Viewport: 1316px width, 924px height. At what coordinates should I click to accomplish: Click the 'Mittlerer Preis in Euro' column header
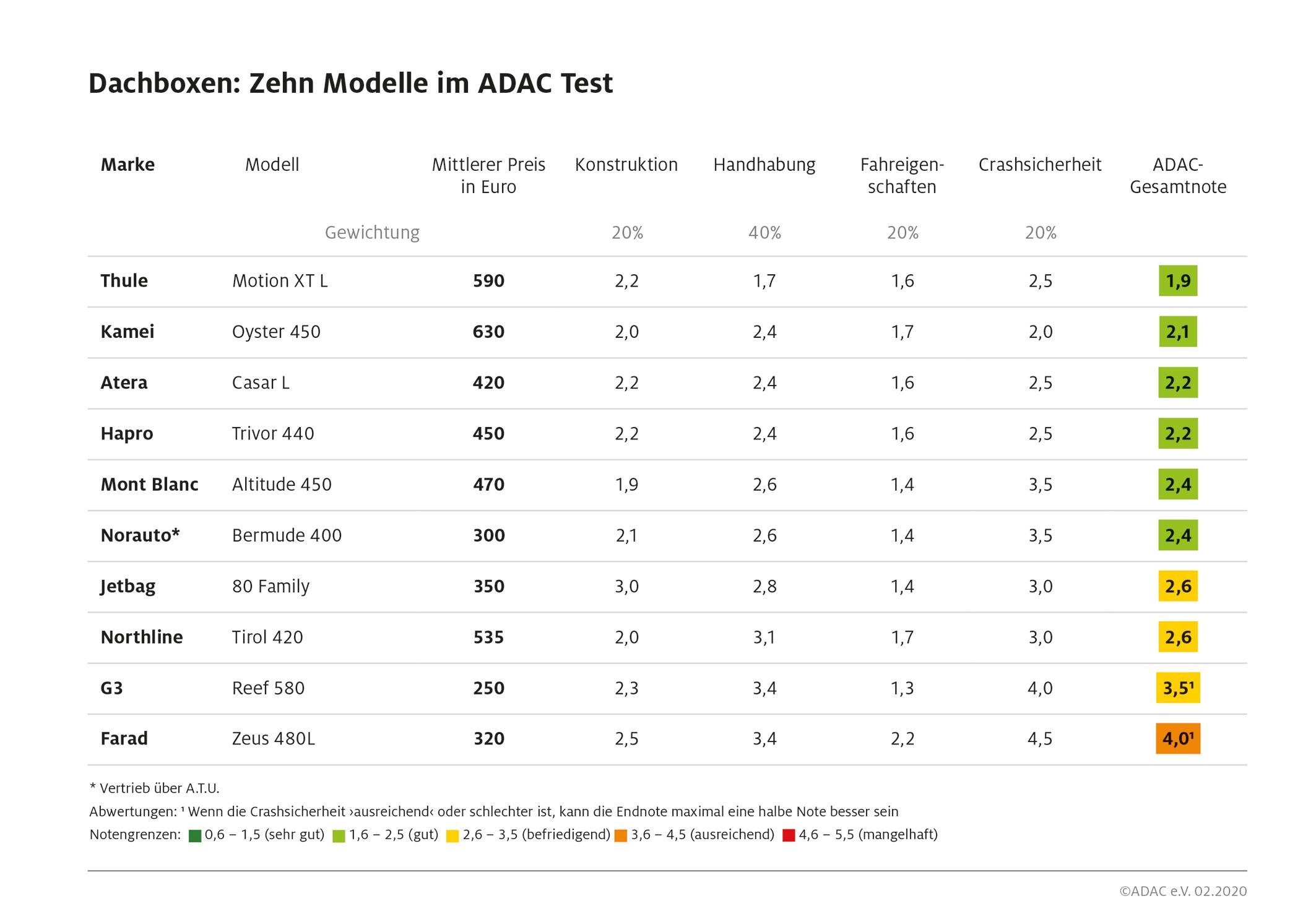[488, 176]
